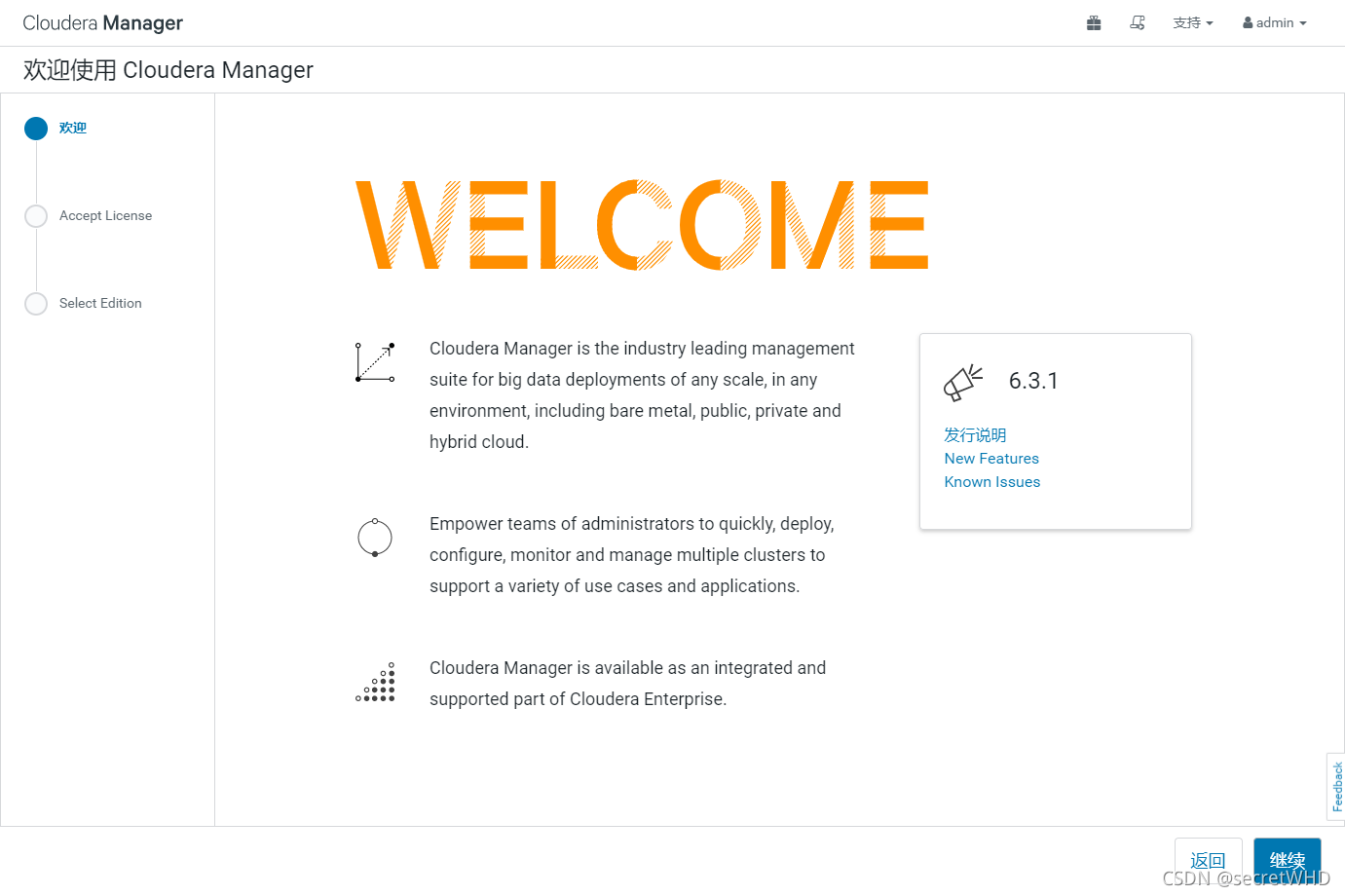Click the 继续 continue button

[1288, 861]
